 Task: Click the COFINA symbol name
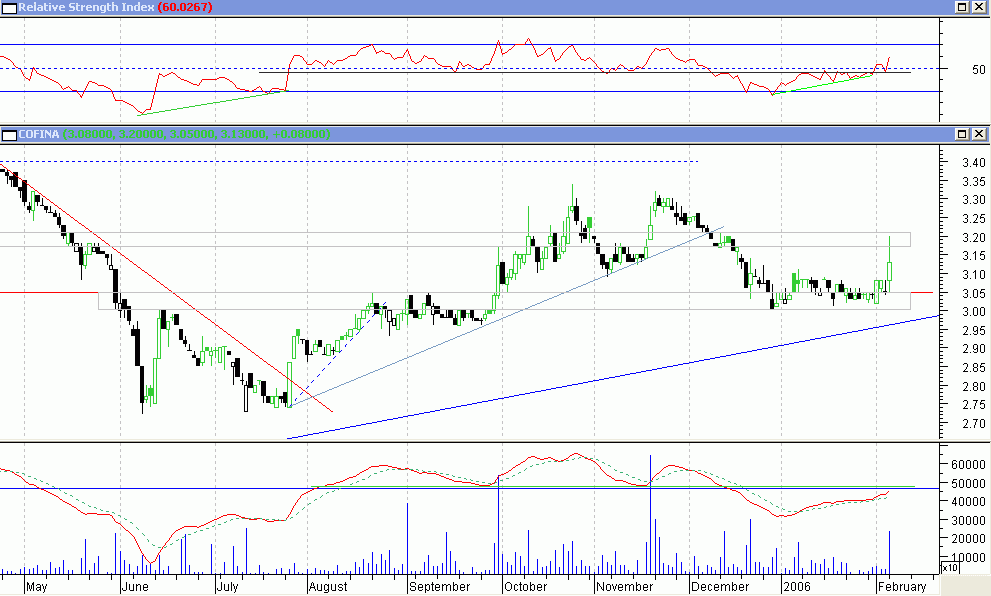[39, 134]
